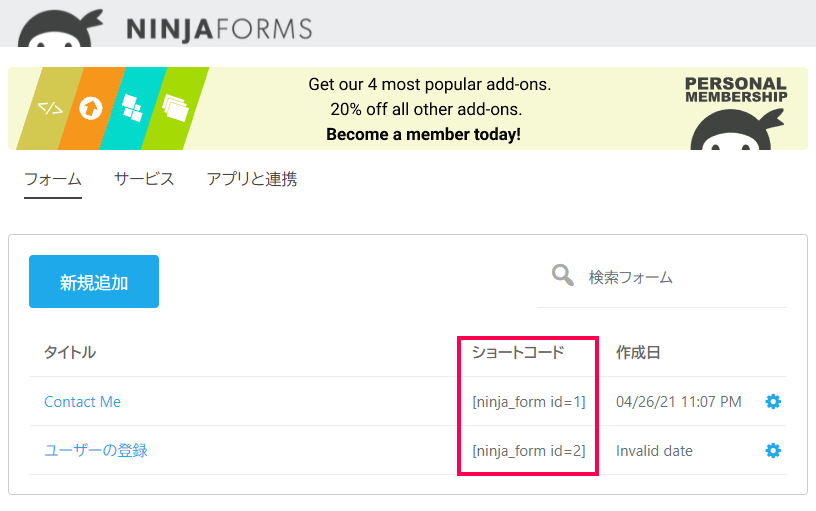The image size is (816, 511).
Task: Open settings gear for ユーザーの登録 form
Action: click(x=773, y=451)
